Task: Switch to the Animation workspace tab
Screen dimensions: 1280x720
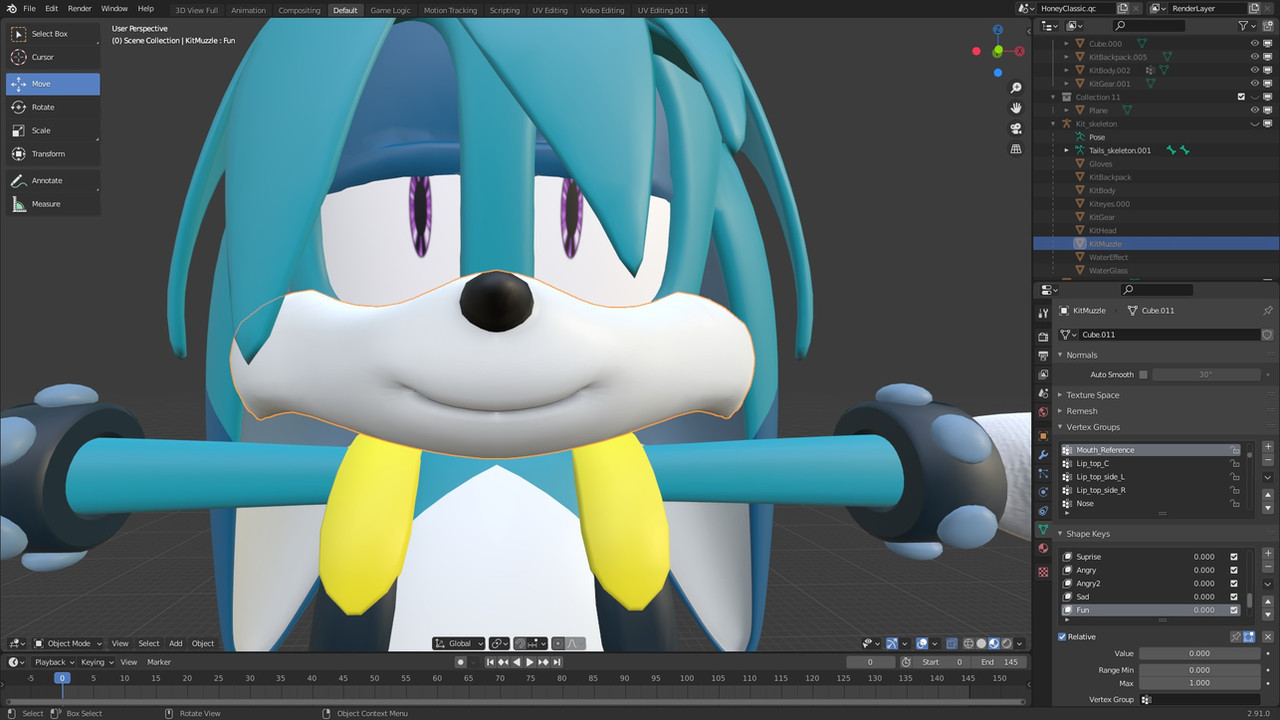Action: coord(248,10)
